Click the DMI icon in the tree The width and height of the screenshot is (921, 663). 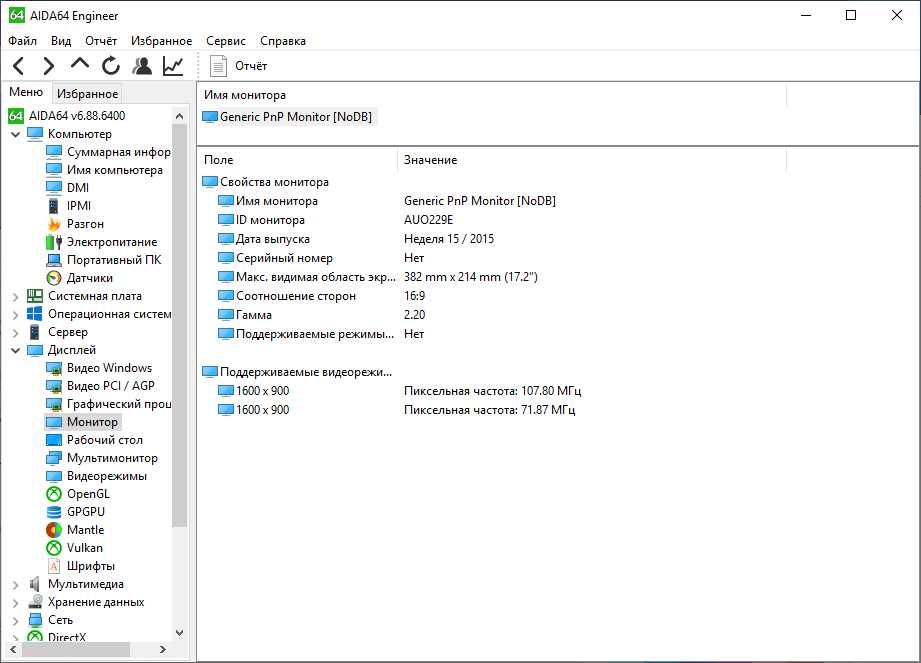(x=54, y=187)
